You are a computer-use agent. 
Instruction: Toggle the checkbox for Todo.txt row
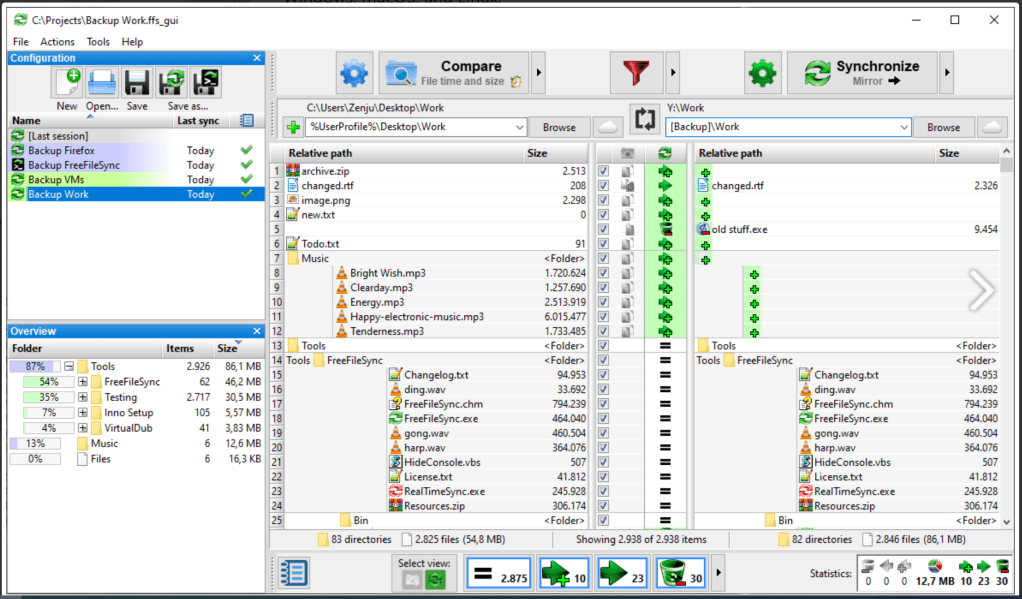603,244
